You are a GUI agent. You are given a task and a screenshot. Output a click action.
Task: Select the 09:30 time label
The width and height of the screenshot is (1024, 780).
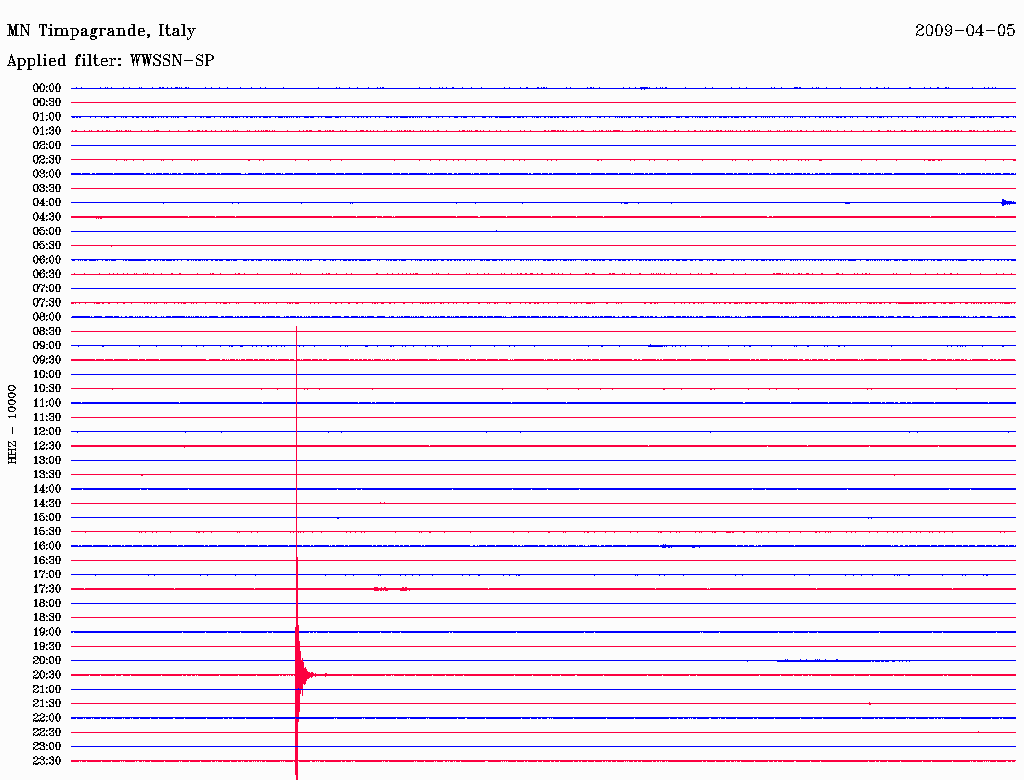(x=47, y=360)
